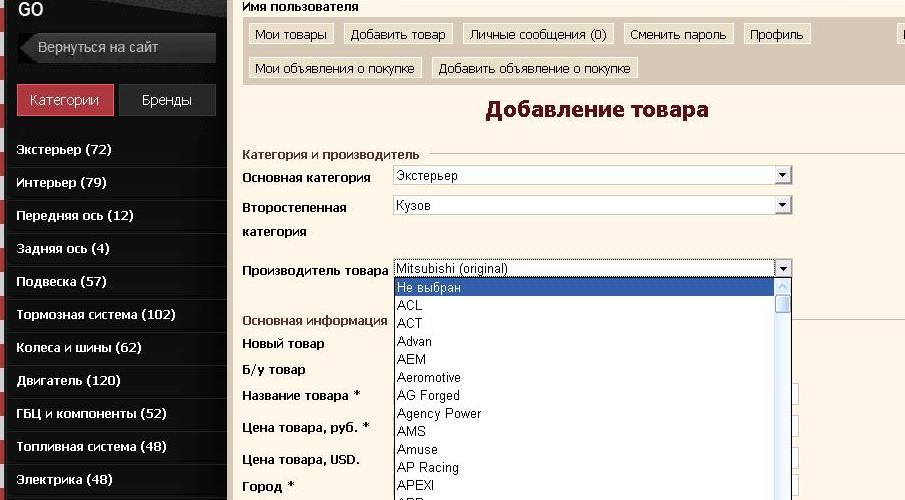Click arrow of the 'Основная категория' combo box
This screenshot has height=500, width=905.
pyautogui.click(x=783, y=175)
